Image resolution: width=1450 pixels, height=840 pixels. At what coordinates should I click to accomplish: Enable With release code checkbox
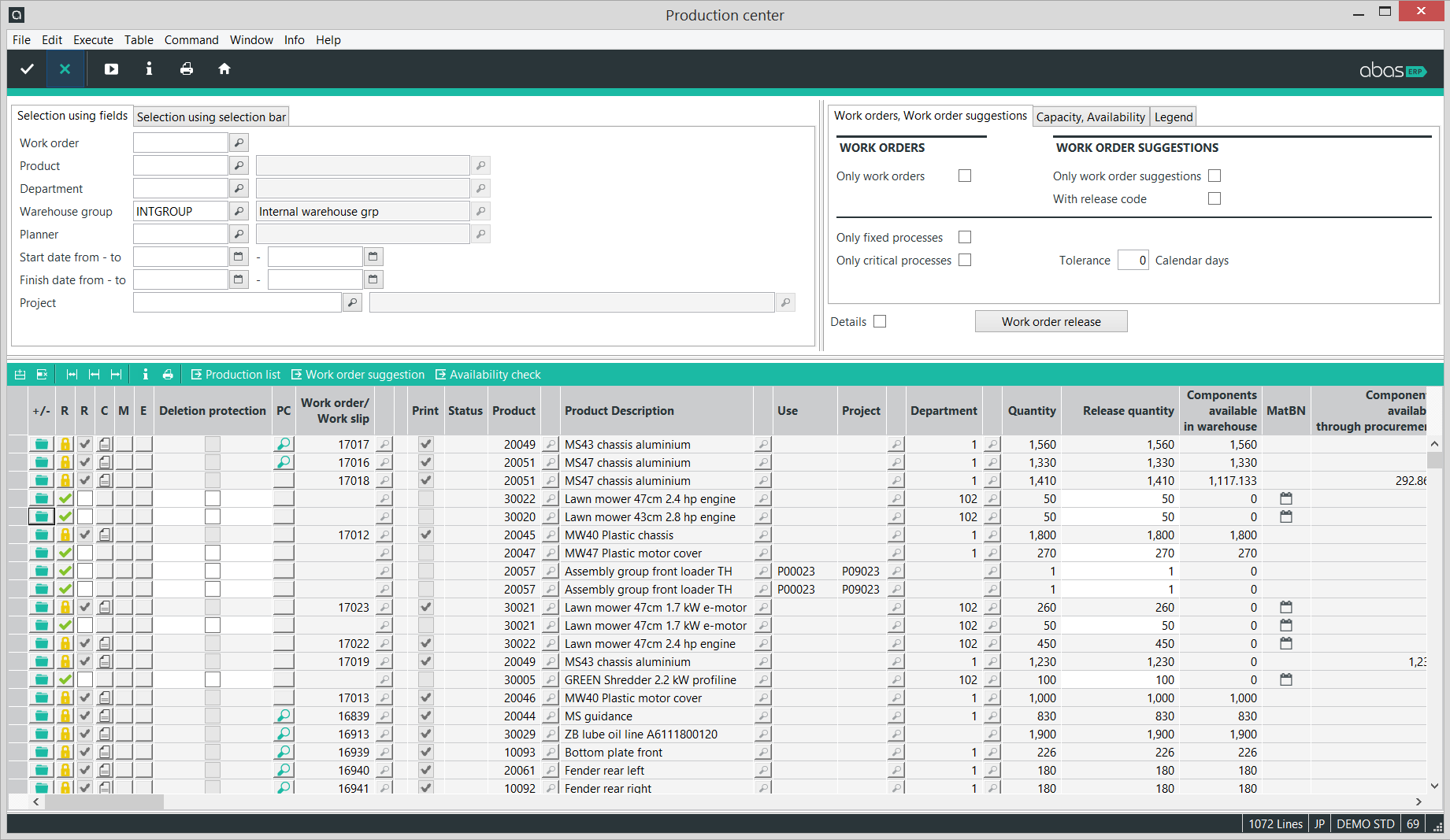click(1215, 198)
